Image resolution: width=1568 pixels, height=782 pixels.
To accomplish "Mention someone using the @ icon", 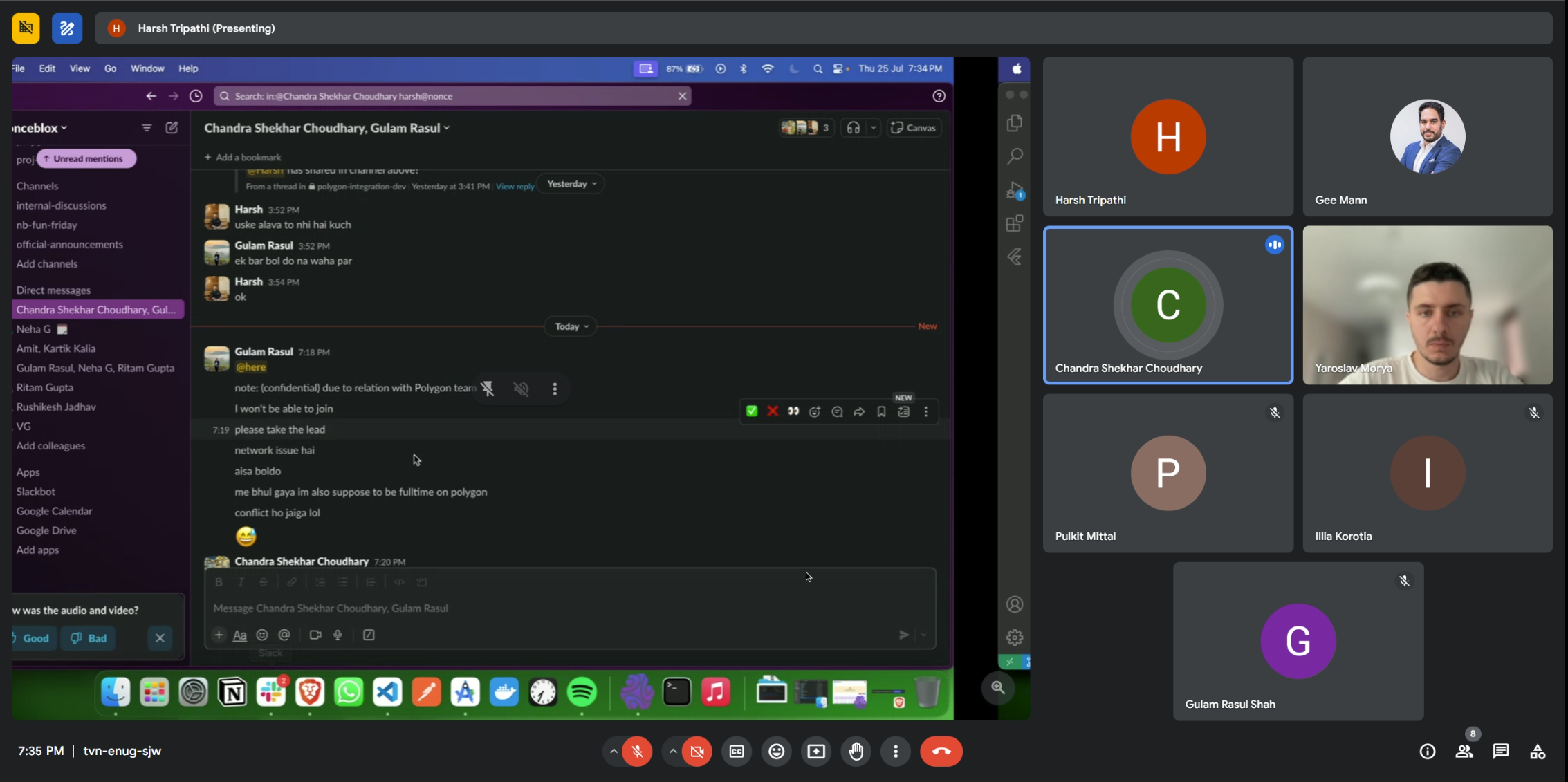I will click(x=284, y=635).
